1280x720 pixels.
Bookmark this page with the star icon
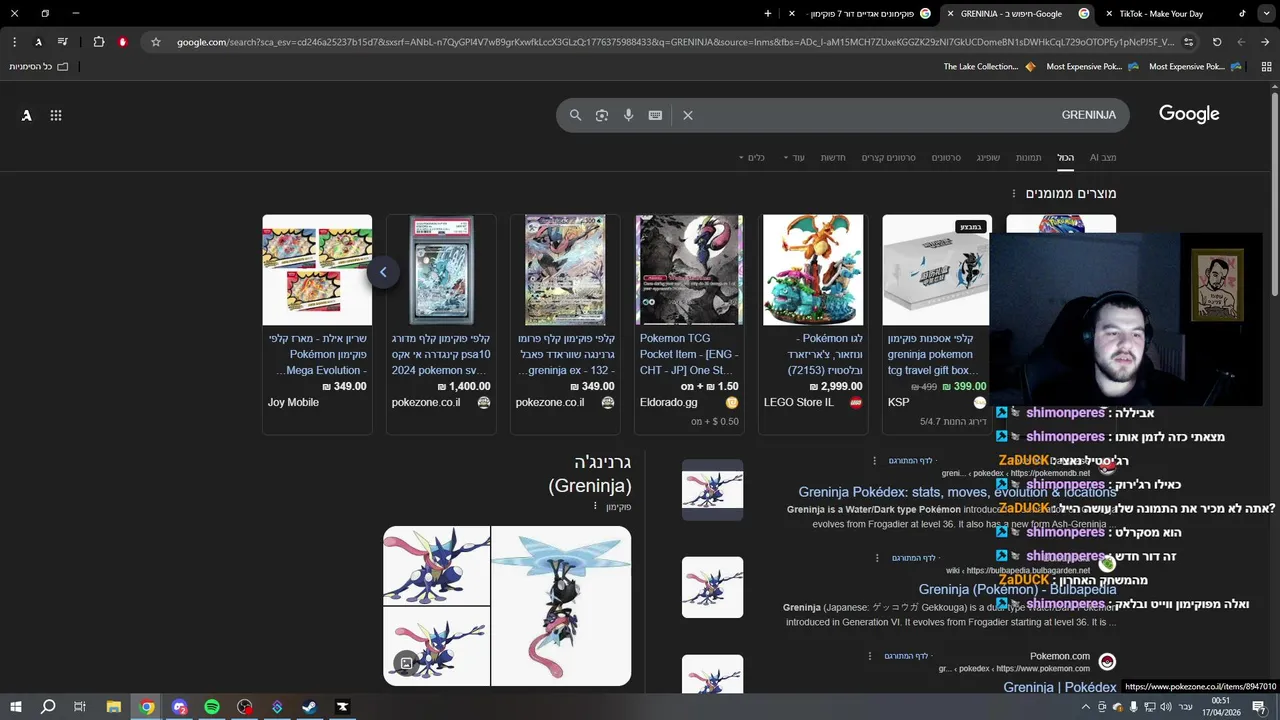tap(156, 42)
